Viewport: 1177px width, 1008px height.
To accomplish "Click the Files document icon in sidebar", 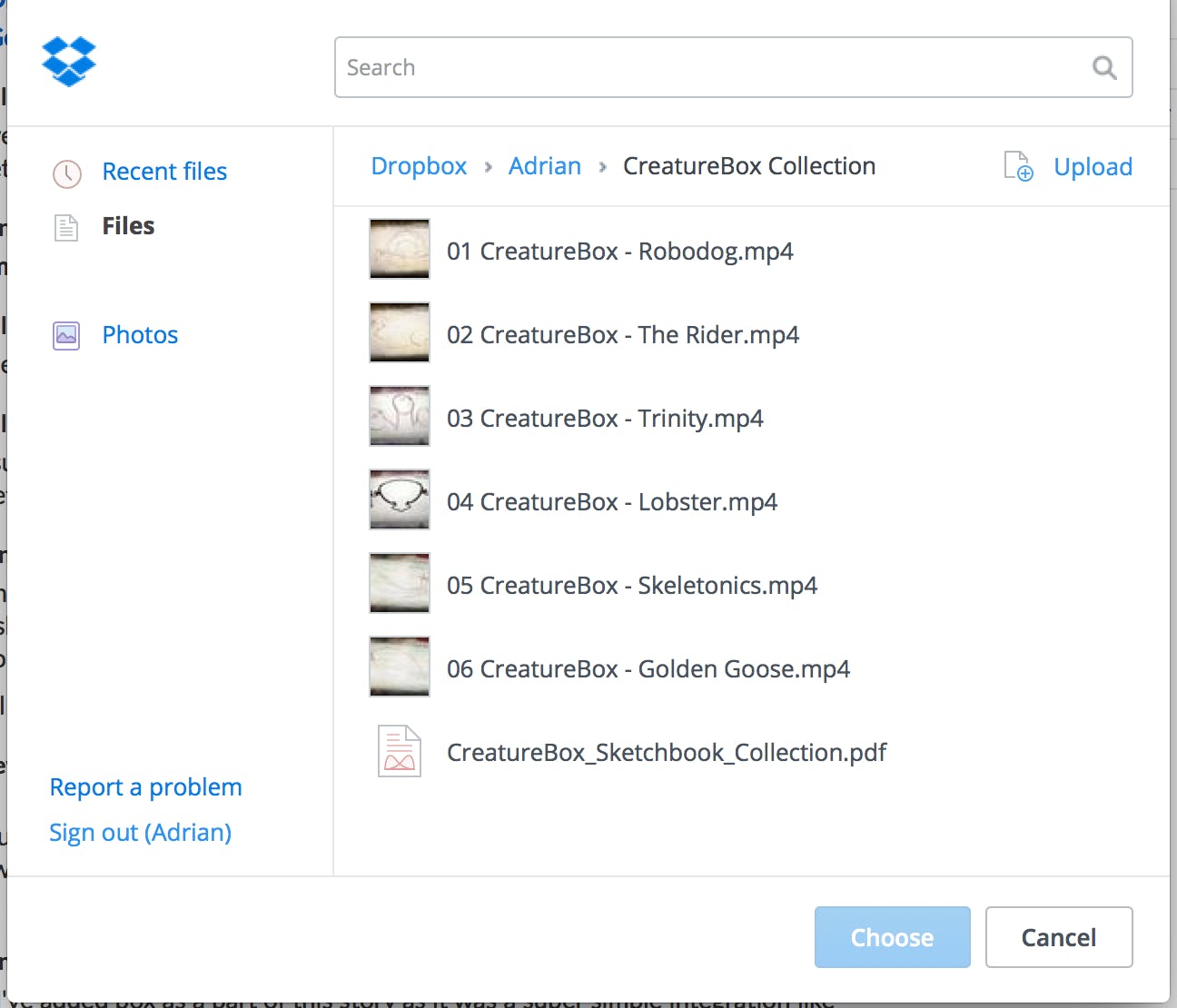I will pos(66,227).
